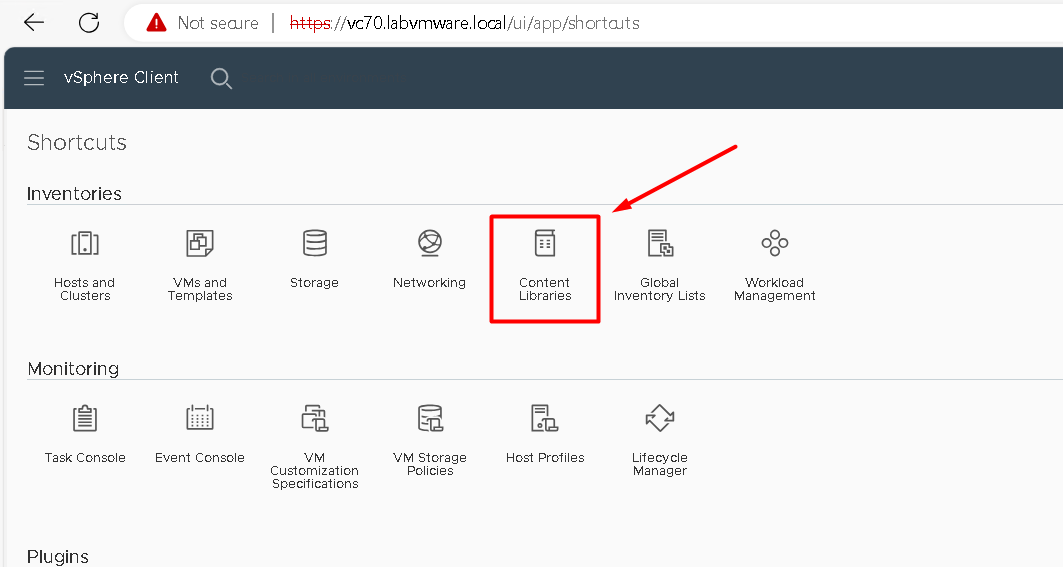Focus the browser address bar URL

click(x=465, y=23)
